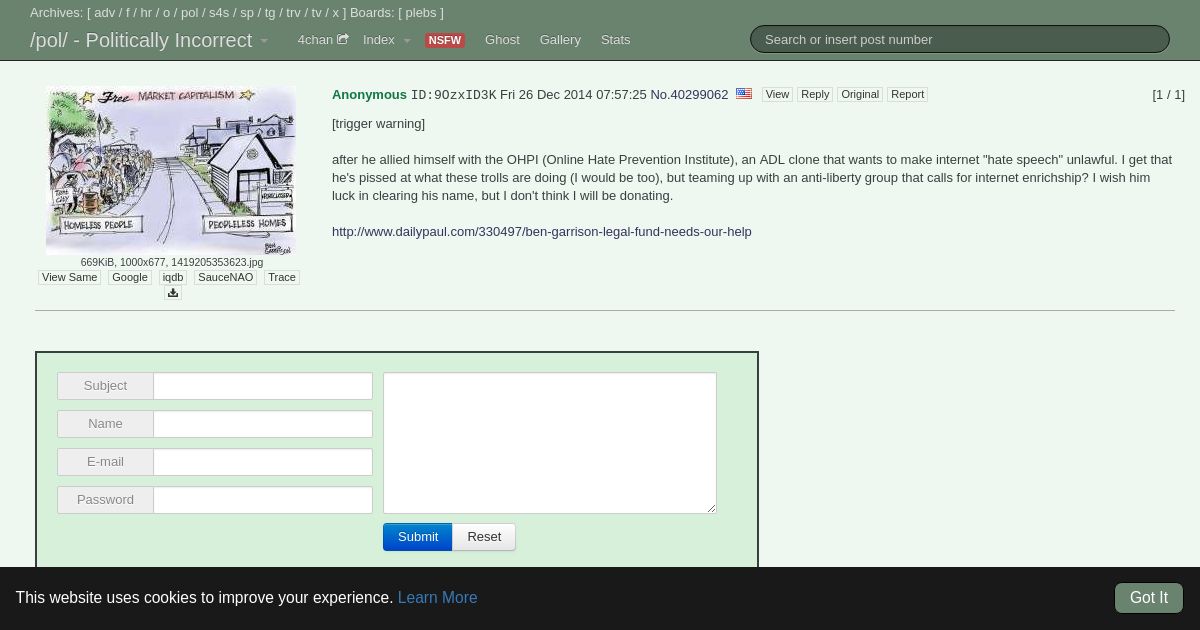Dismiss cookie notice with Got It
Image resolution: width=1200 pixels, height=630 pixels.
(x=1149, y=598)
